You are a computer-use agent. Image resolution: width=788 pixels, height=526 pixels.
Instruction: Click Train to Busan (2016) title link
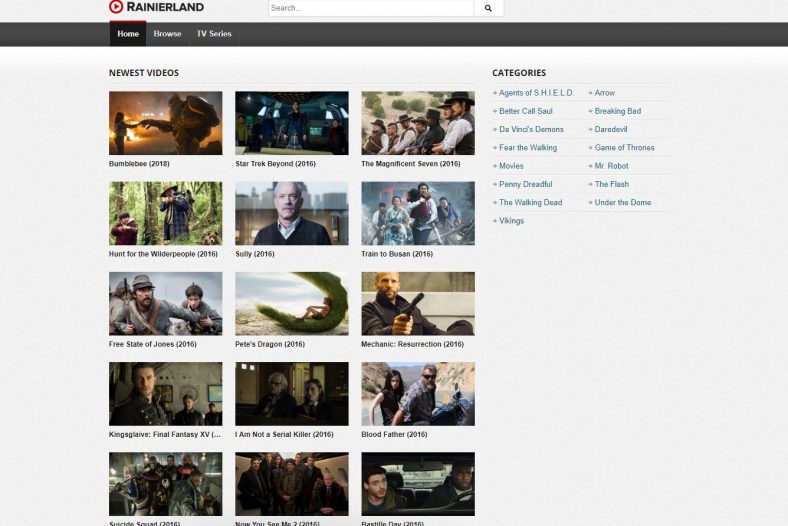[x=397, y=254]
